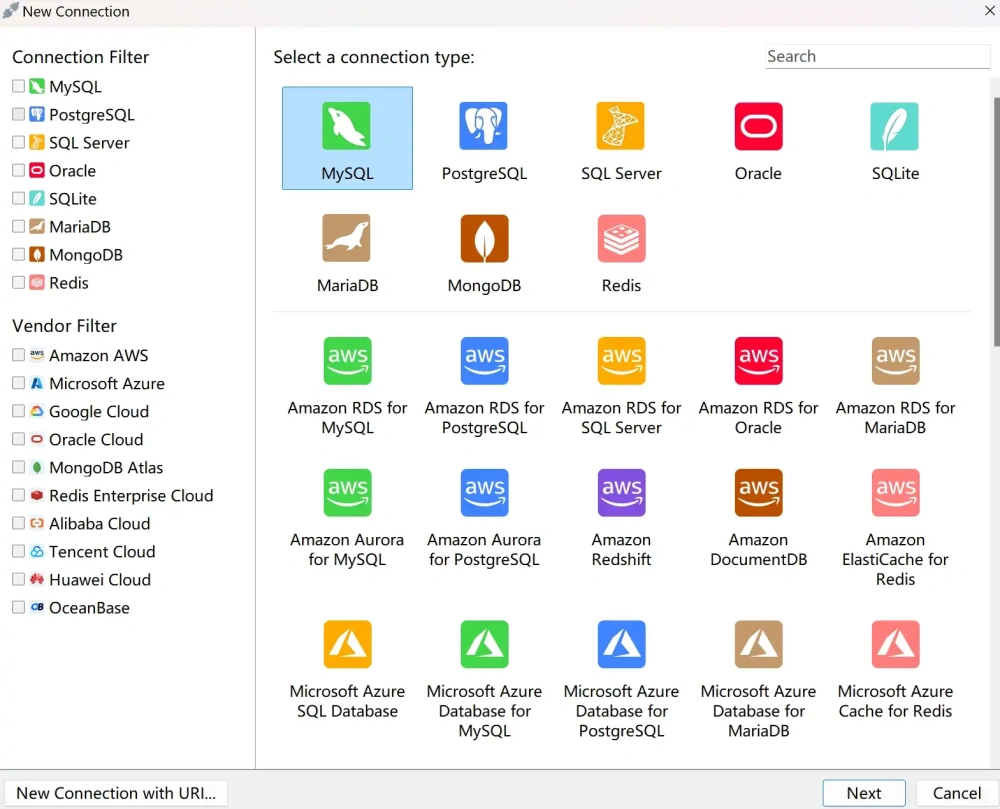
Task: Check the Google Cloud vendor filter
Action: point(18,411)
